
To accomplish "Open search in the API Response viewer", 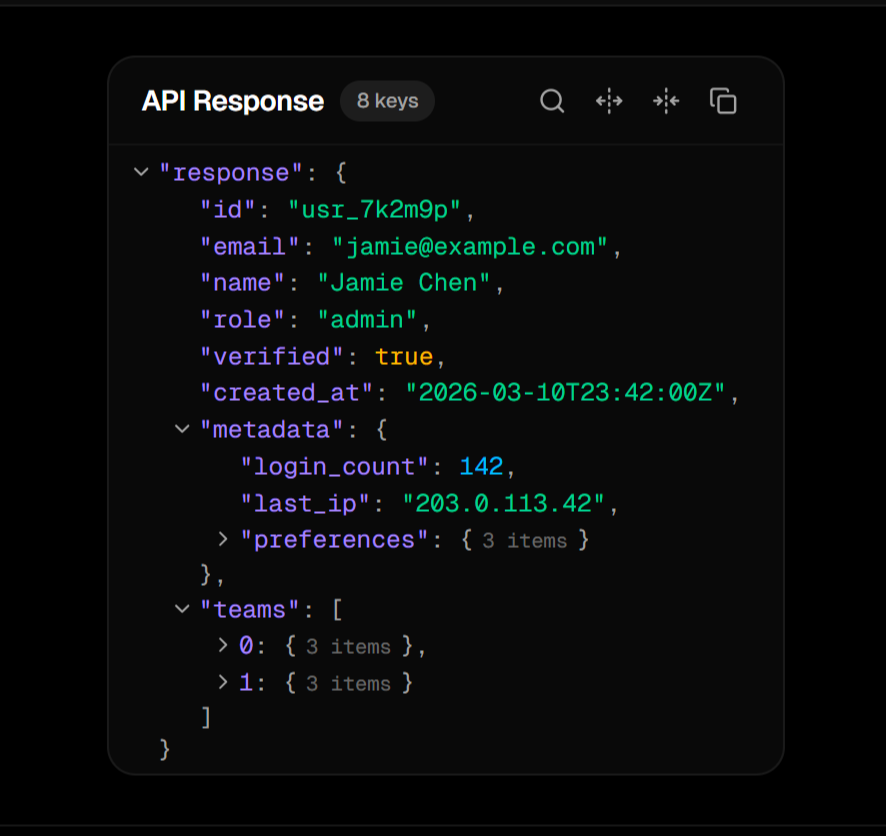I will [552, 101].
